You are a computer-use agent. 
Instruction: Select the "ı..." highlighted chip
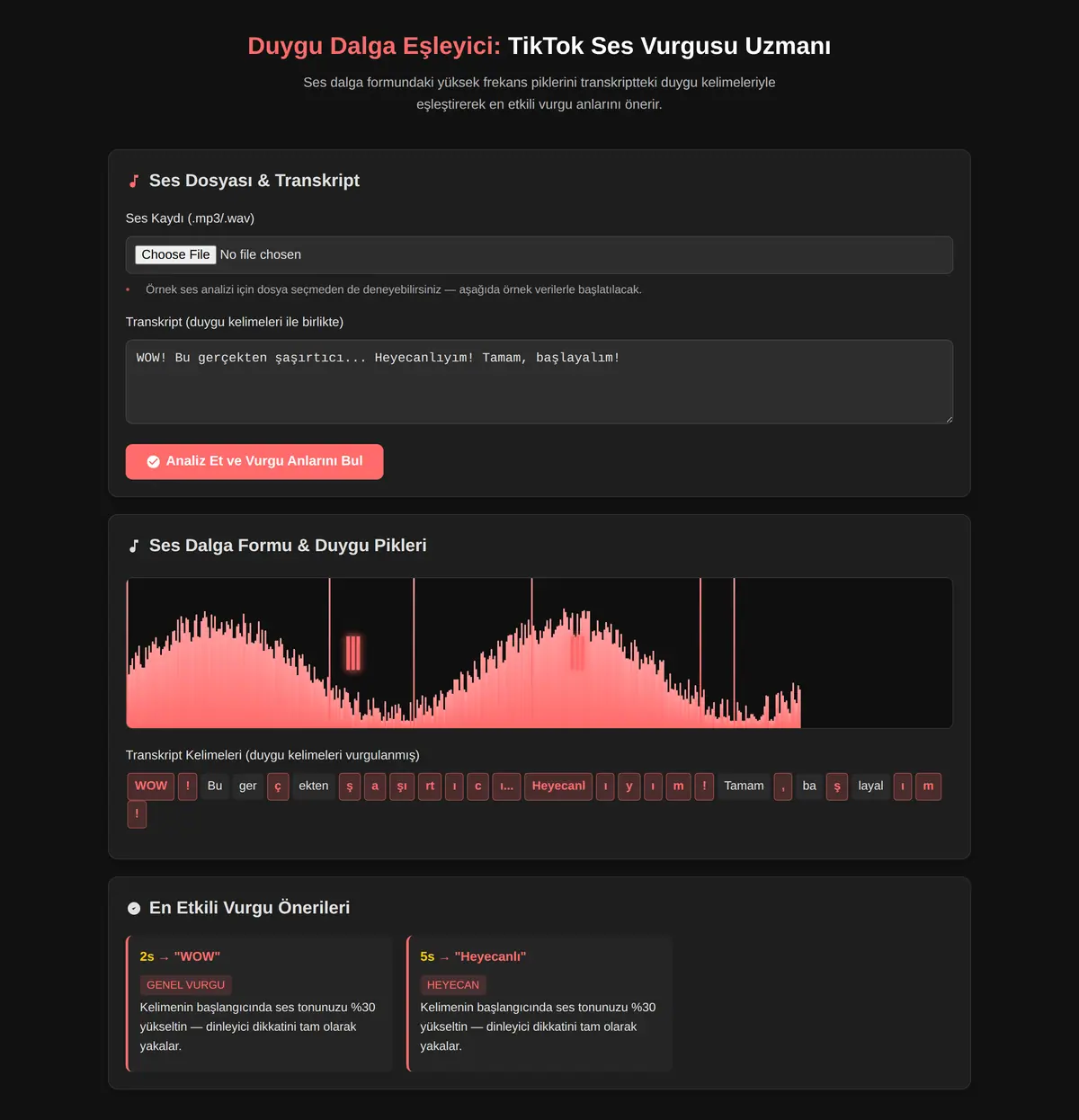click(x=506, y=787)
